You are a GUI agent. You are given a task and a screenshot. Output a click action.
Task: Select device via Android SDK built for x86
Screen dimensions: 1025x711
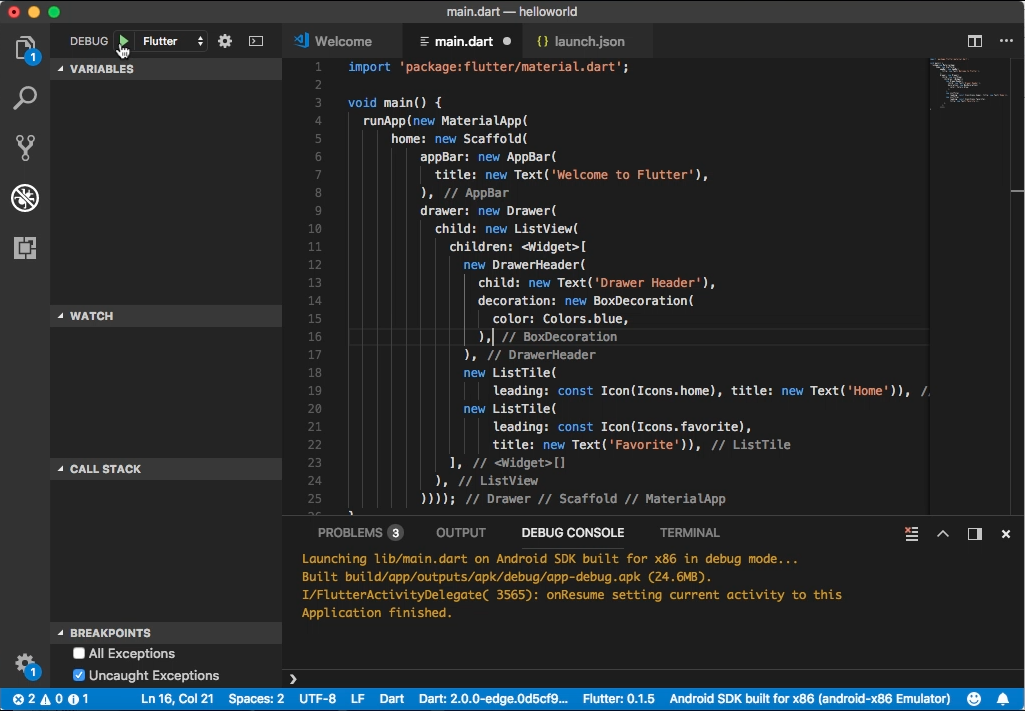[x=810, y=699]
